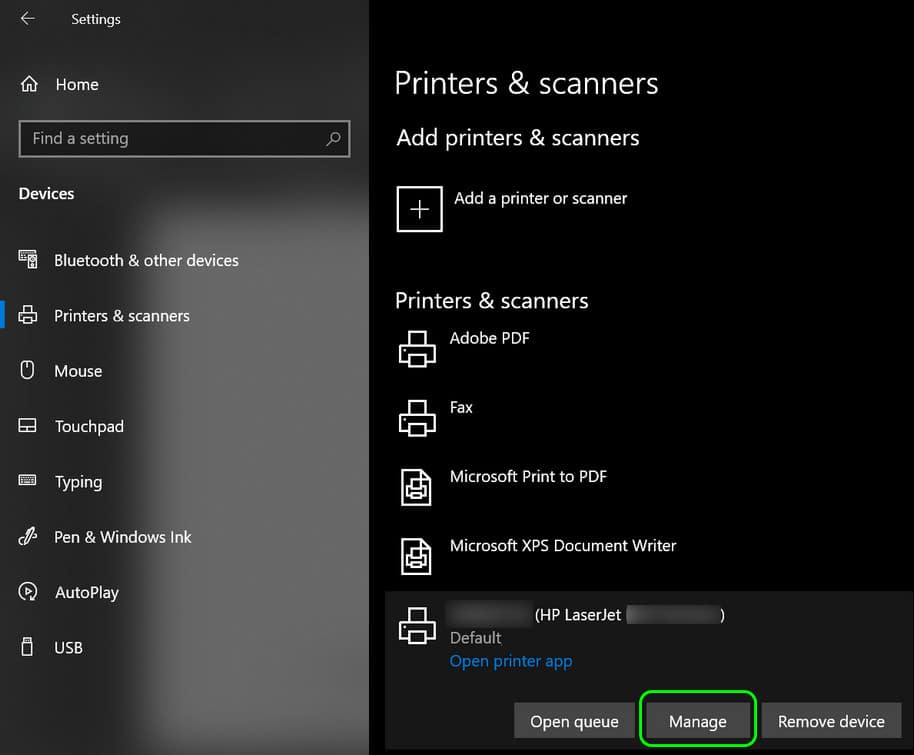Open Bluetooth & other devices settings

[146, 260]
